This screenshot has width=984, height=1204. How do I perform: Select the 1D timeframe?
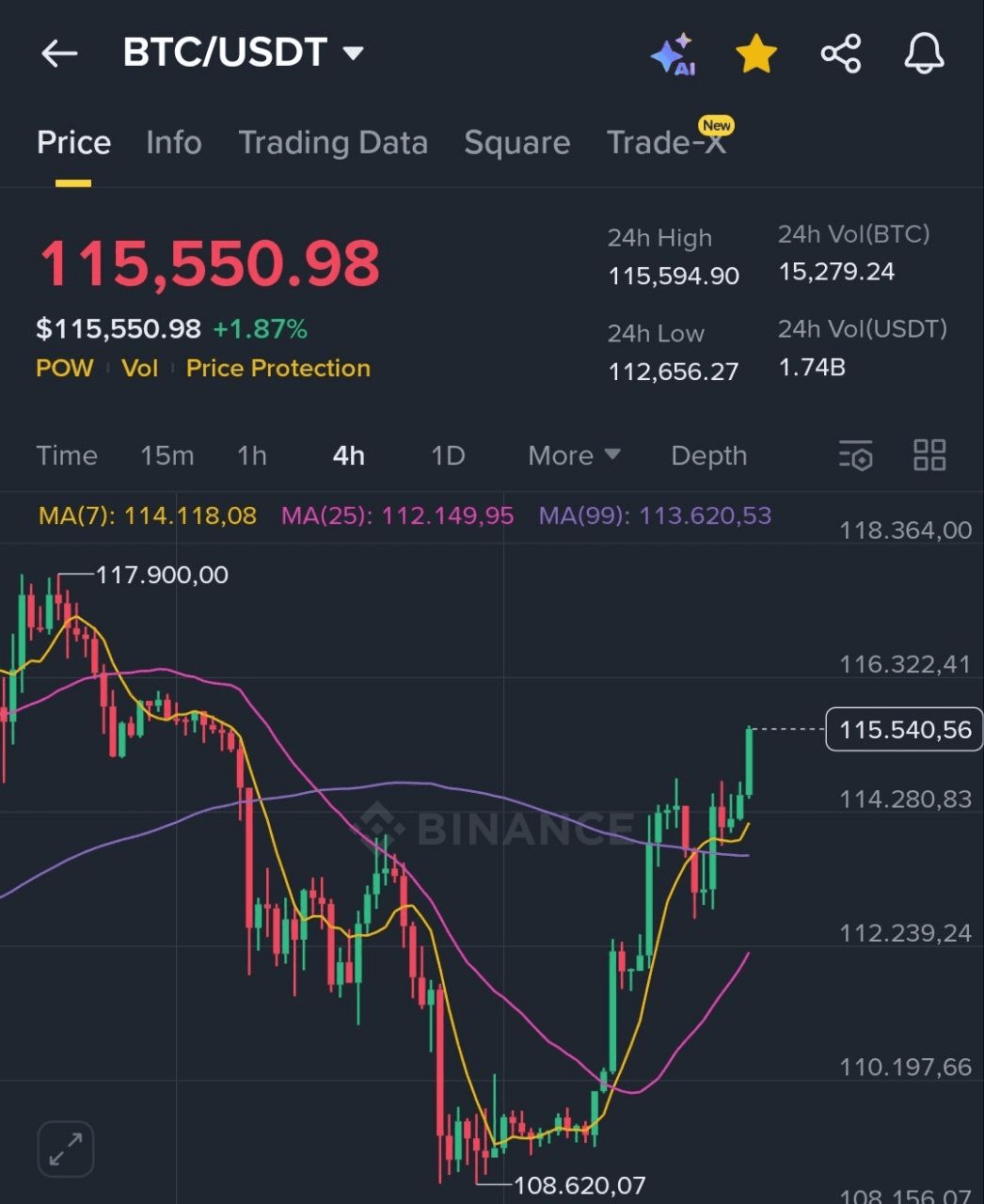tap(448, 455)
